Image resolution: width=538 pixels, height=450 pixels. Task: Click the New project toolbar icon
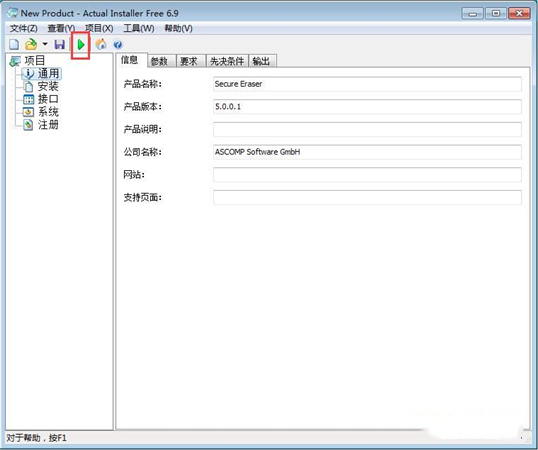click(14, 44)
